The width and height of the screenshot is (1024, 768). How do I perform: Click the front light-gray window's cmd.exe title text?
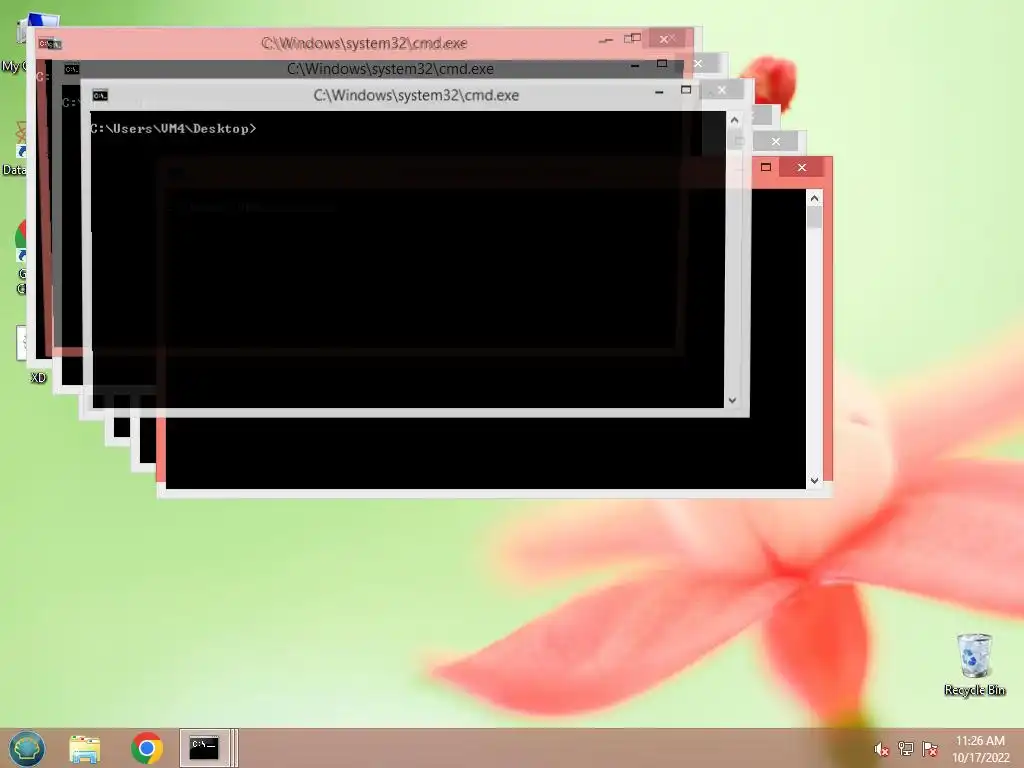tap(416, 95)
